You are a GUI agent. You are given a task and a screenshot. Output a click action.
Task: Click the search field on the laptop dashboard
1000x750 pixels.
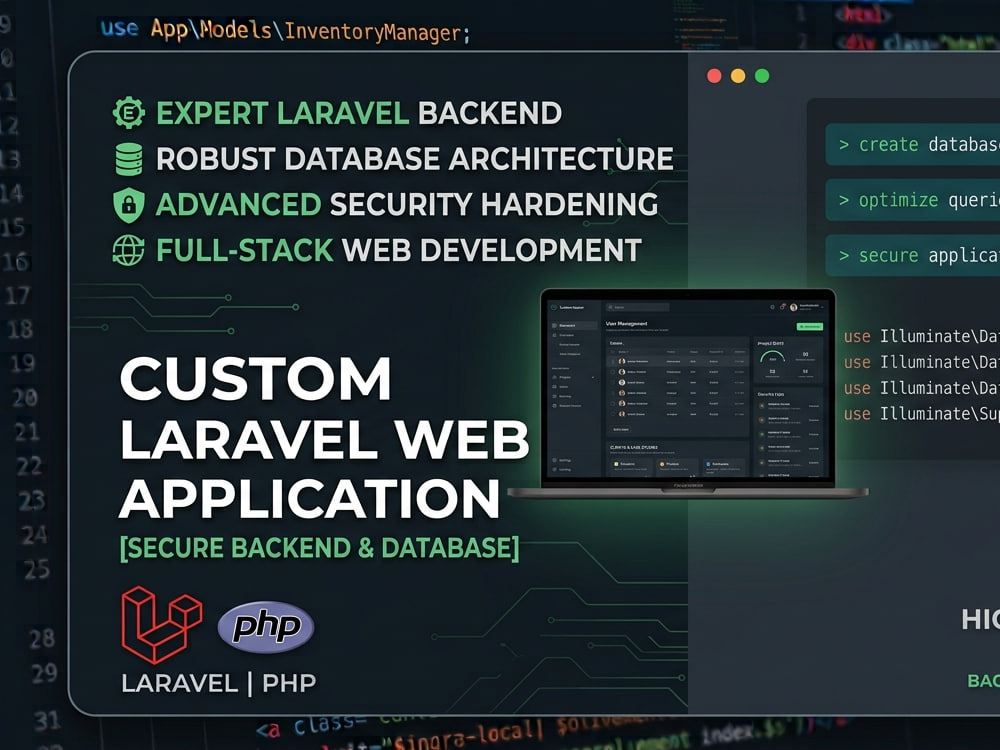point(637,307)
